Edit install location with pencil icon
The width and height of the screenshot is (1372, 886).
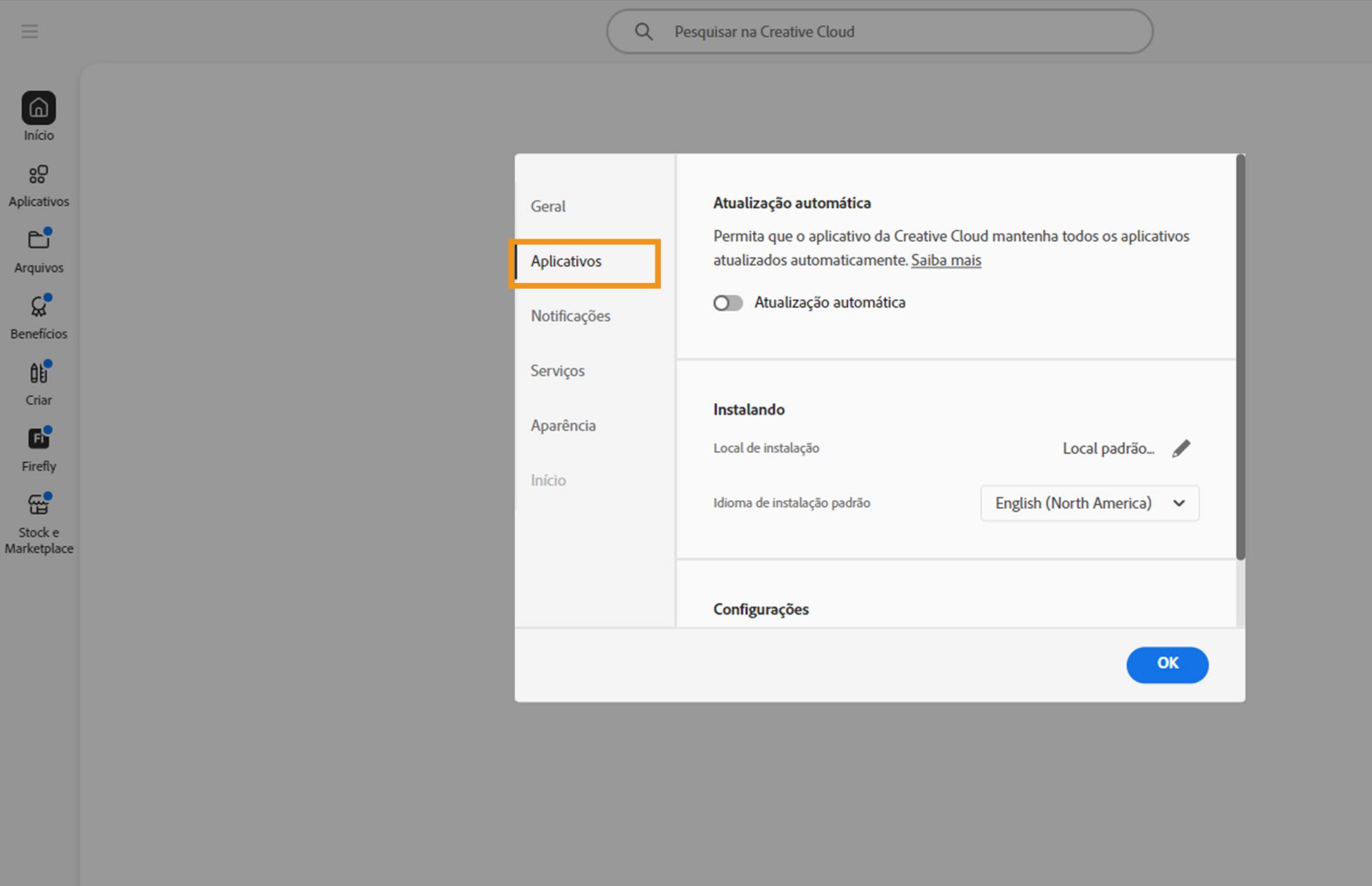pyautogui.click(x=1181, y=449)
